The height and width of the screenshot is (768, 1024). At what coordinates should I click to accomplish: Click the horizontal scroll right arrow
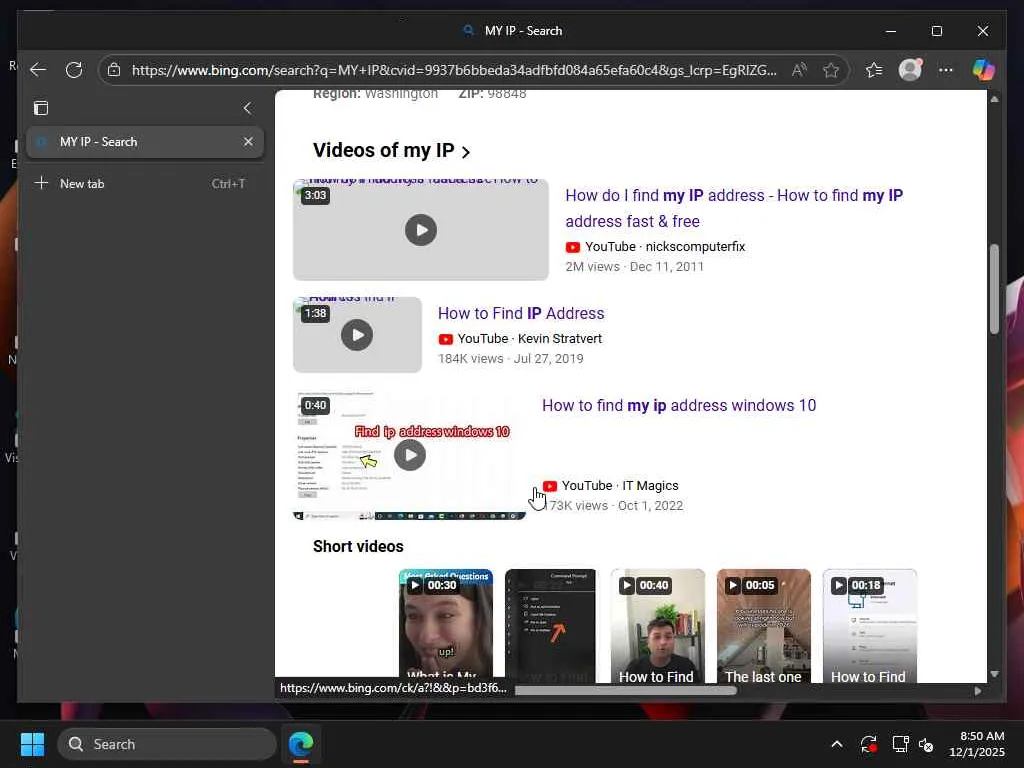click(978, 690)
